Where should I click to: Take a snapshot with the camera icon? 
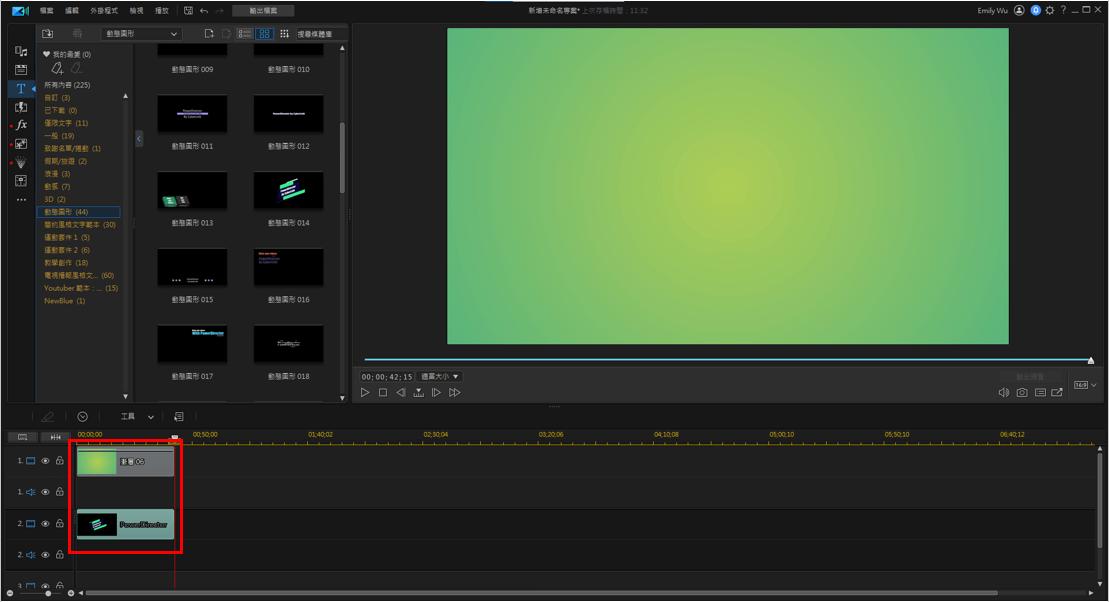click(1021, 393)
